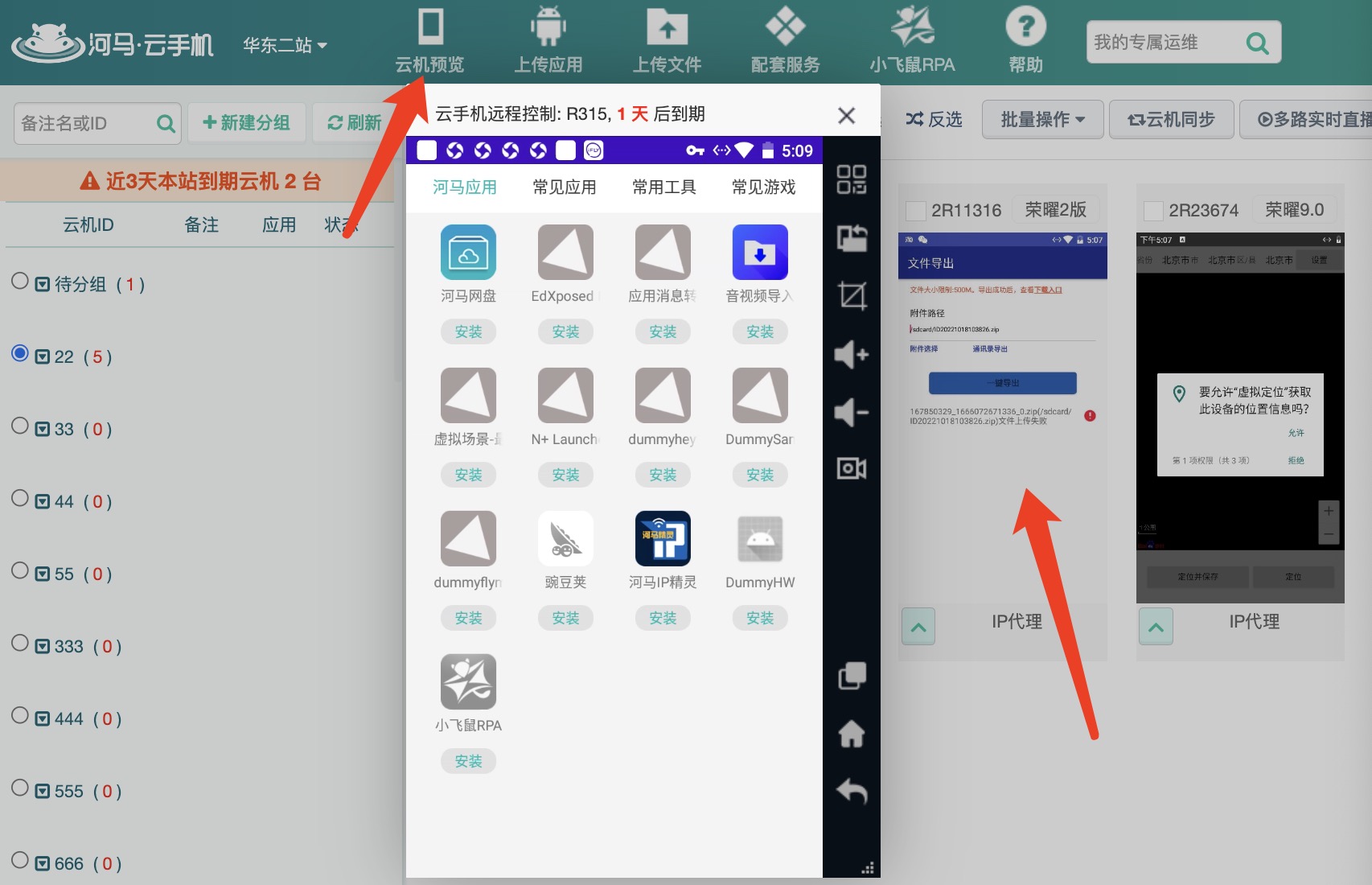Switch to the 常用工具 tab

pyautogui.click(x=664, y=187)
